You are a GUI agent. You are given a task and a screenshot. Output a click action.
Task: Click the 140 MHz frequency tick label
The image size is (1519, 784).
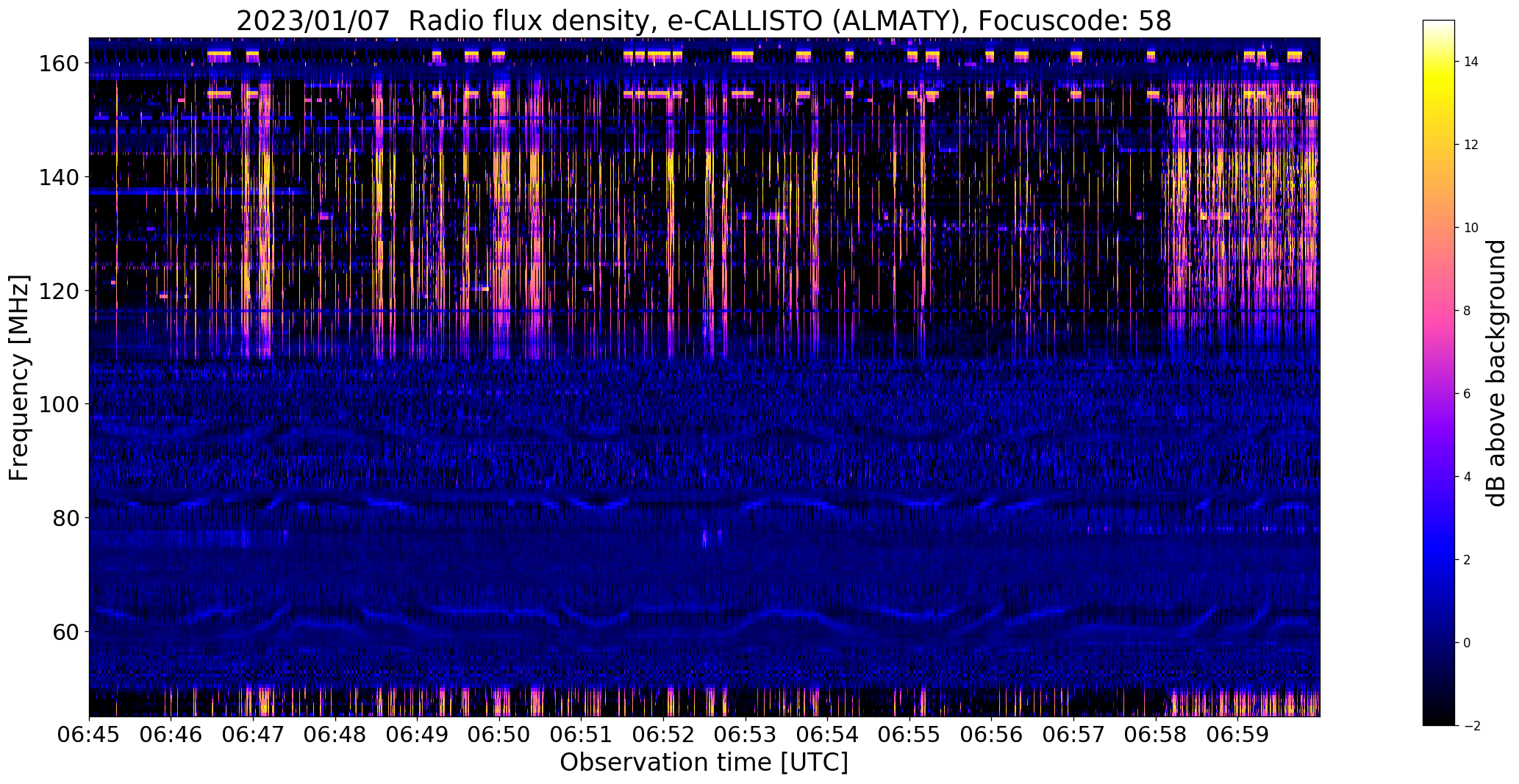pyautogui.click(x=60, y=177)
